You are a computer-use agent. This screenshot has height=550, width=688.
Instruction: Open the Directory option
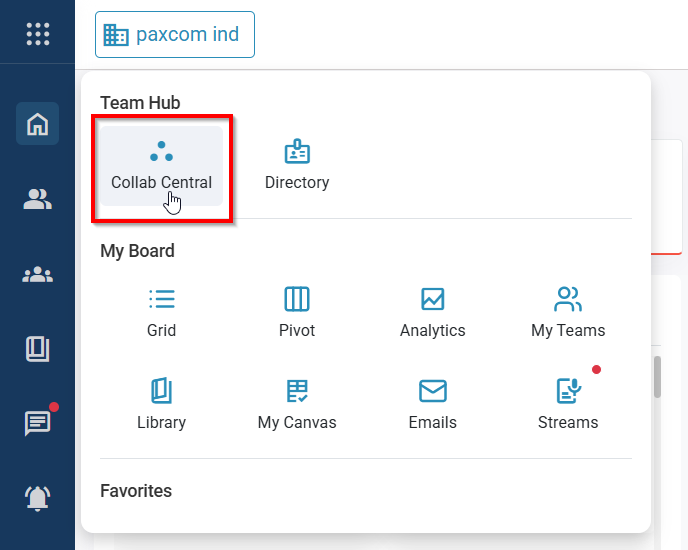click(x=297, y=166)
